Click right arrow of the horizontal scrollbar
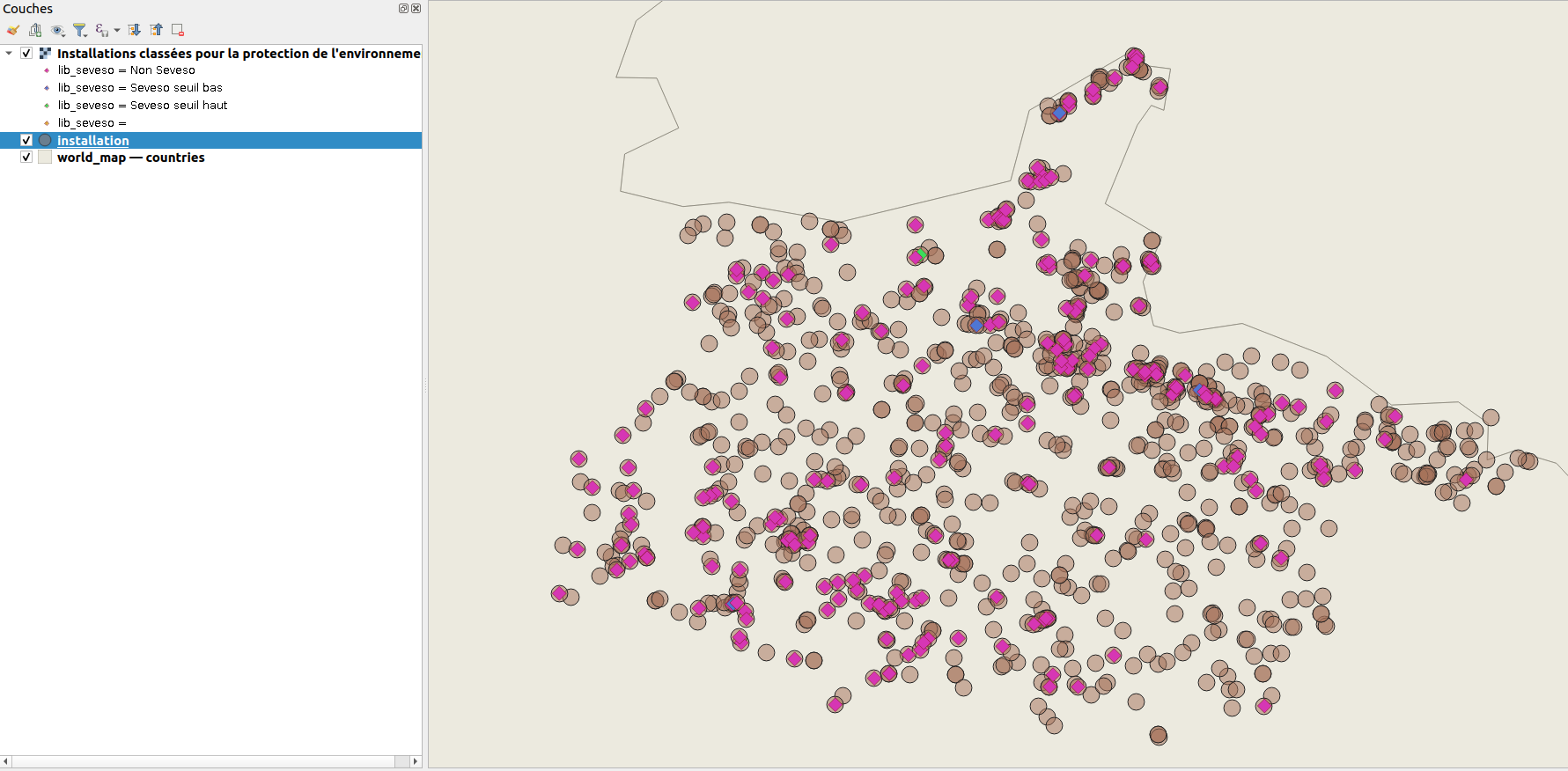Image resolution: width=1568 pixels, height=771 pixels. point(416,761)
